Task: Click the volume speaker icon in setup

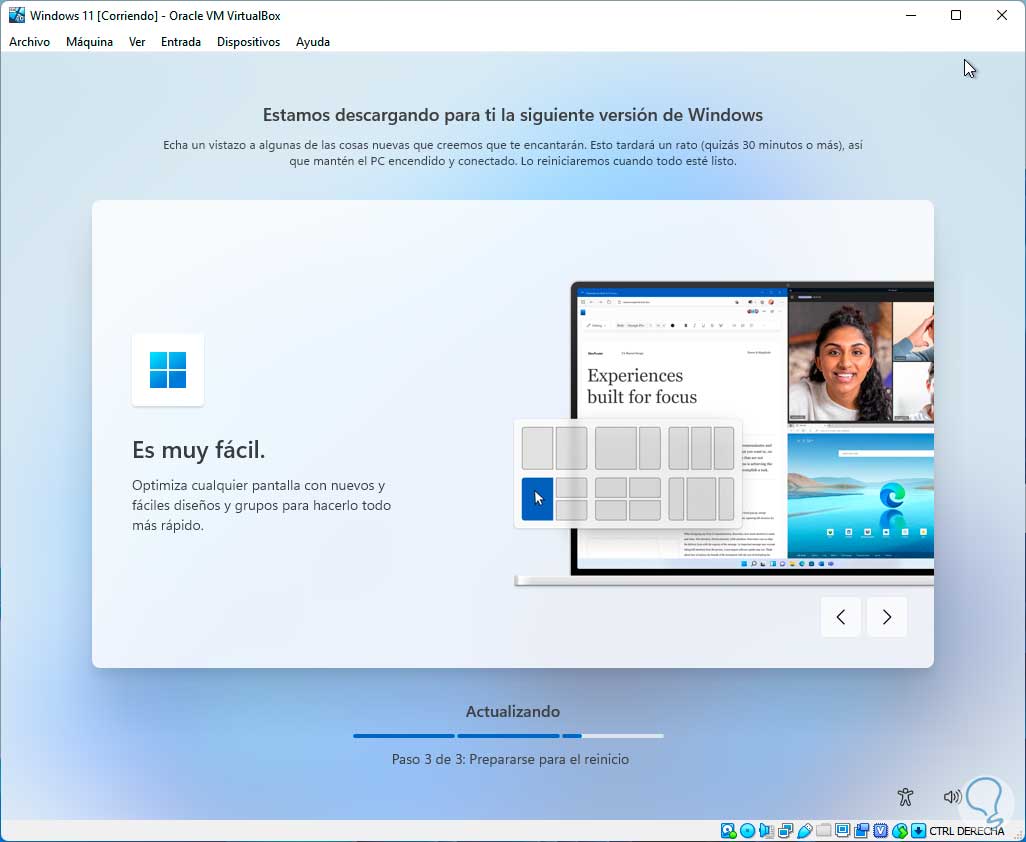Action: 952,796
